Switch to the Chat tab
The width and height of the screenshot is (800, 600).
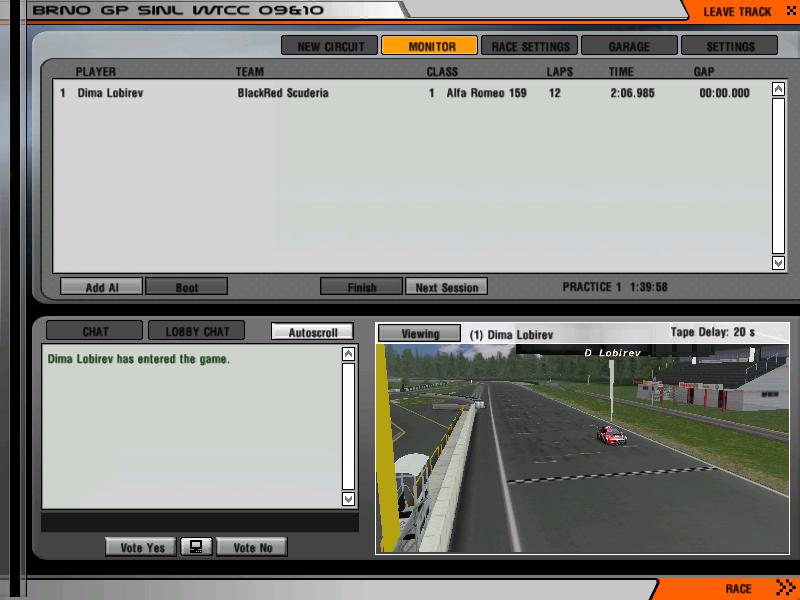tap(95, 332)
